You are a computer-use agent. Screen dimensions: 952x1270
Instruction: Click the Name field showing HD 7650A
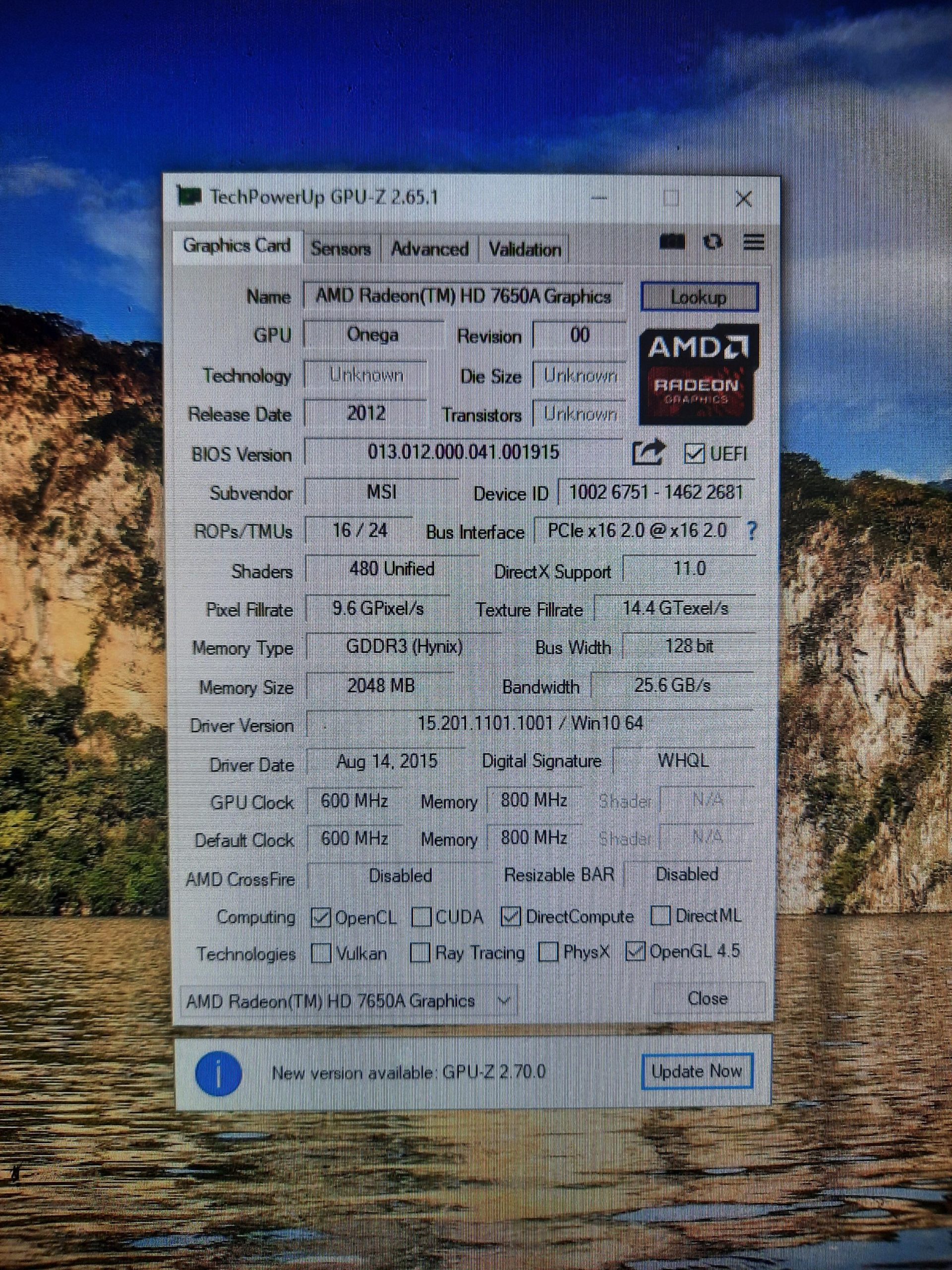[463, 296]
